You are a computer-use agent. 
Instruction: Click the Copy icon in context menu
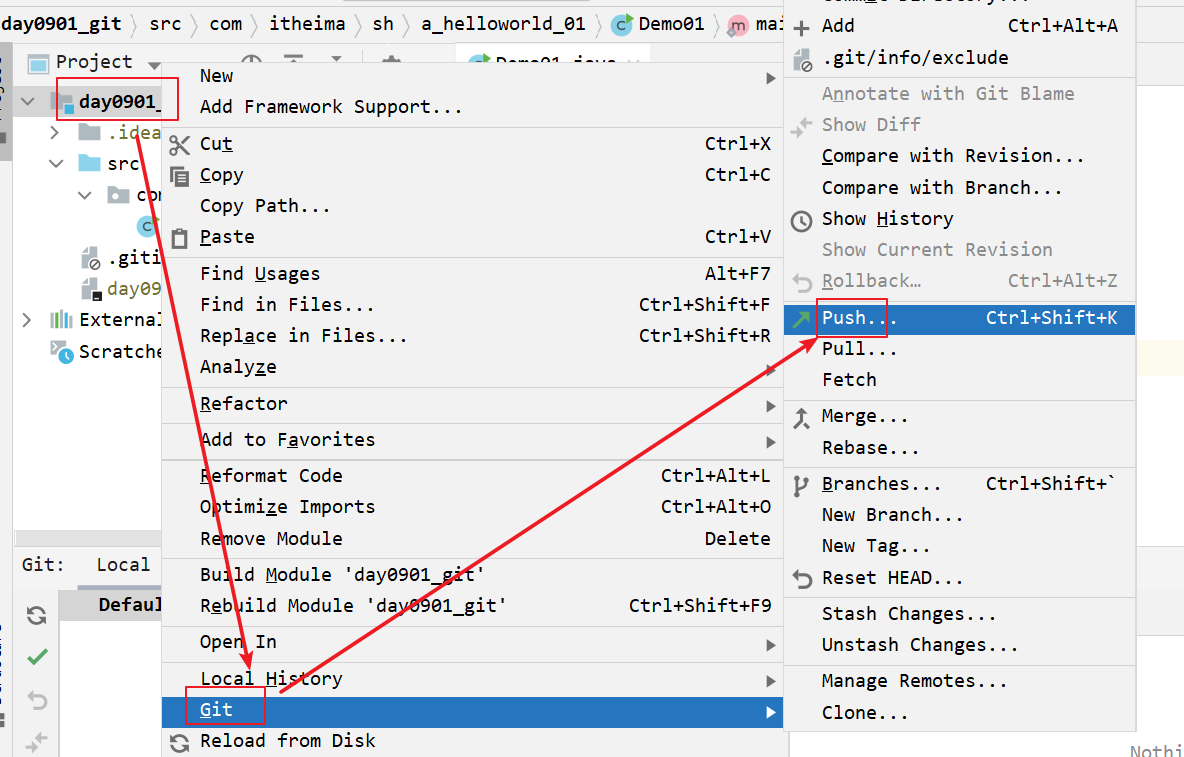point(180,176)
